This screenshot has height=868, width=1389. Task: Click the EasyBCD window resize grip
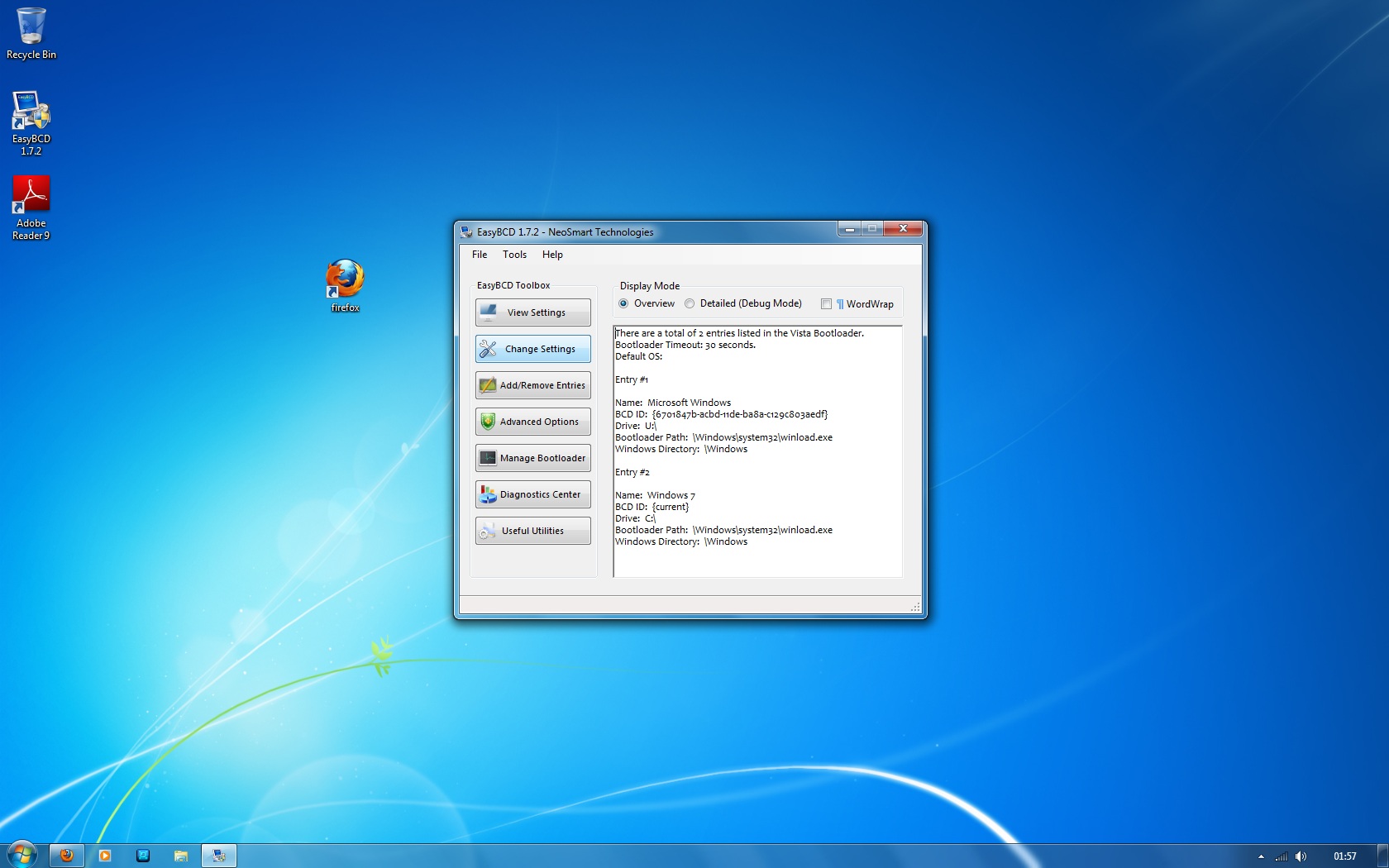click(915, 608)
